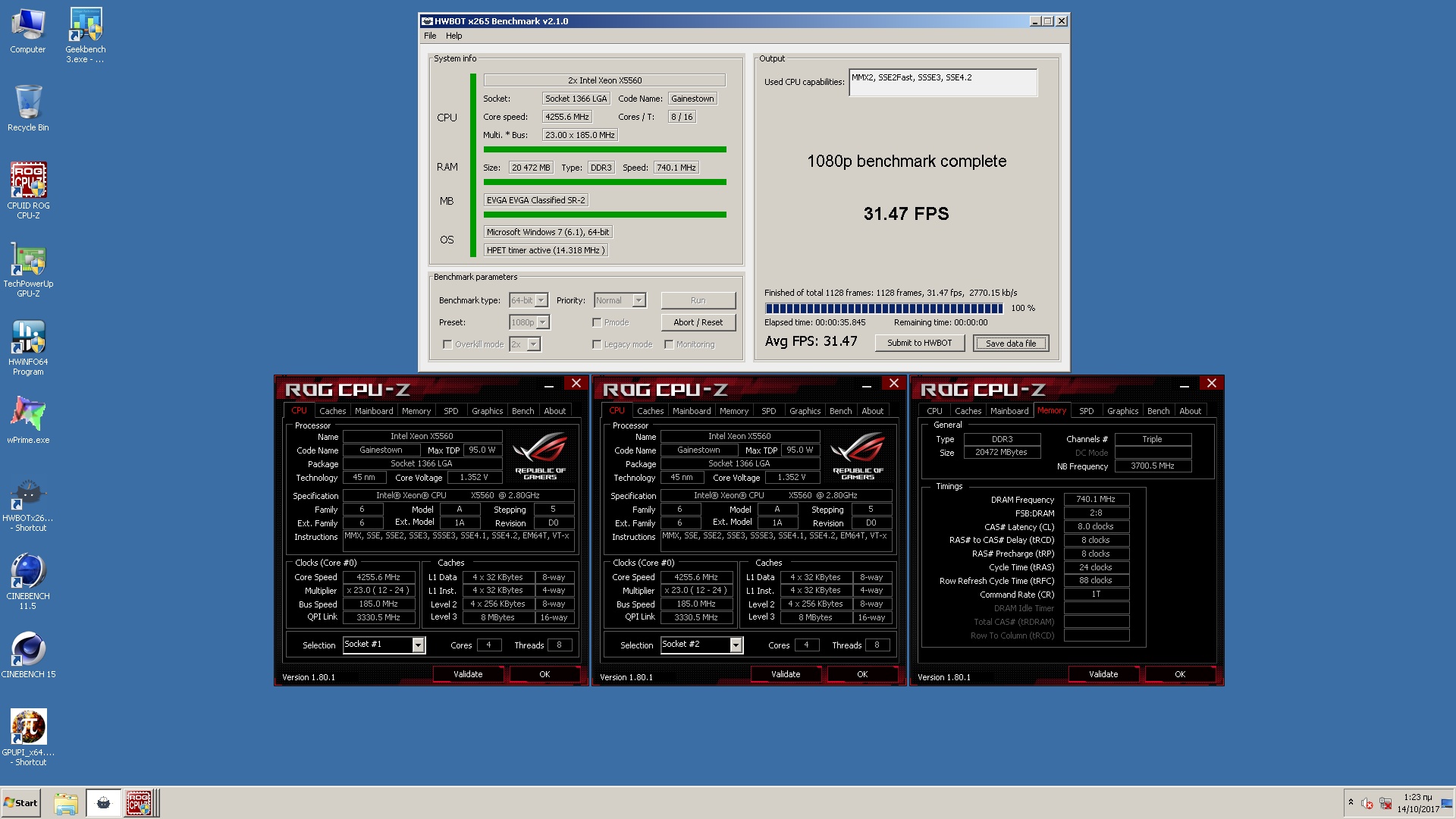The width and height of the screenshot is (1456, 819).
Task: Toggle Pmode checkbox
Action: [x=597, y=322]
